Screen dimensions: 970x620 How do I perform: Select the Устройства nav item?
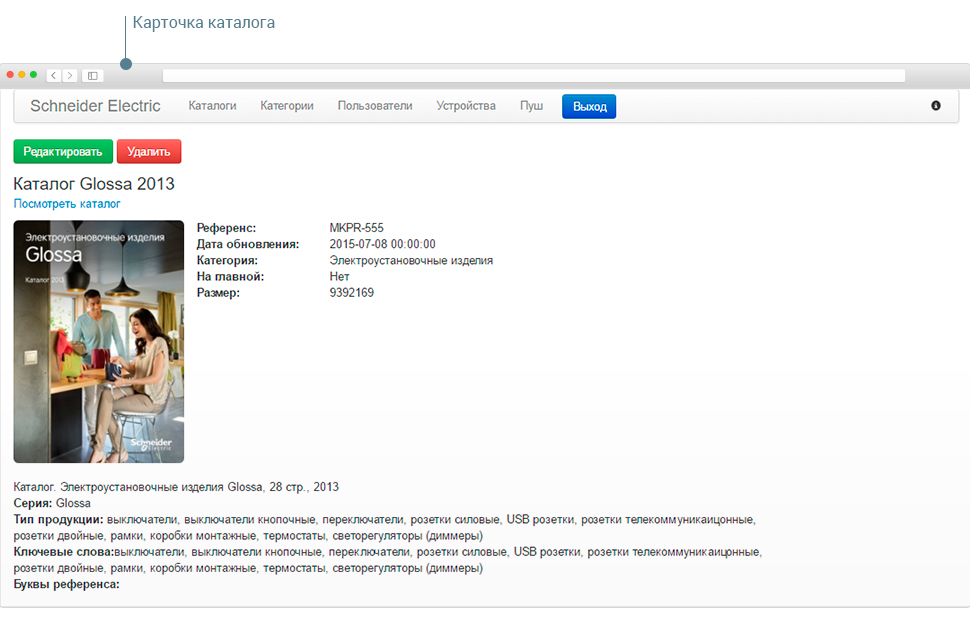(x=466, y=106)
